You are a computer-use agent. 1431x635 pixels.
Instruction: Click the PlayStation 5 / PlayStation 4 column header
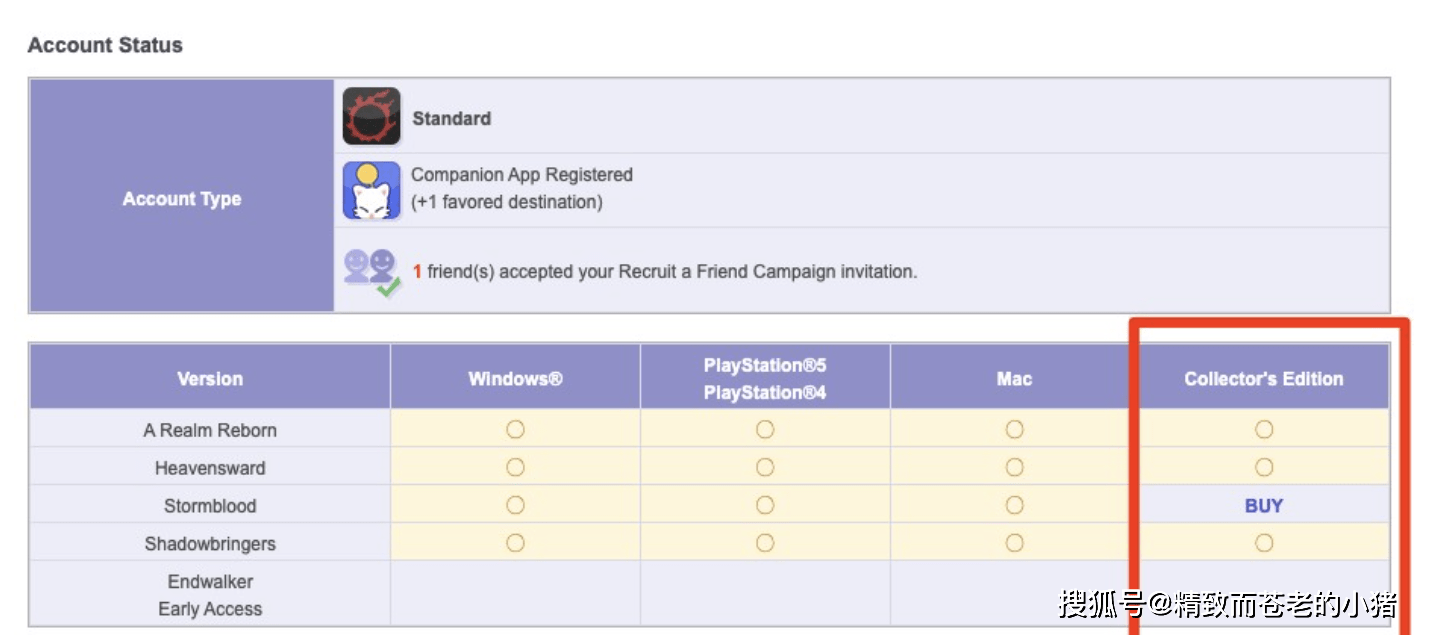click(765, 378)
